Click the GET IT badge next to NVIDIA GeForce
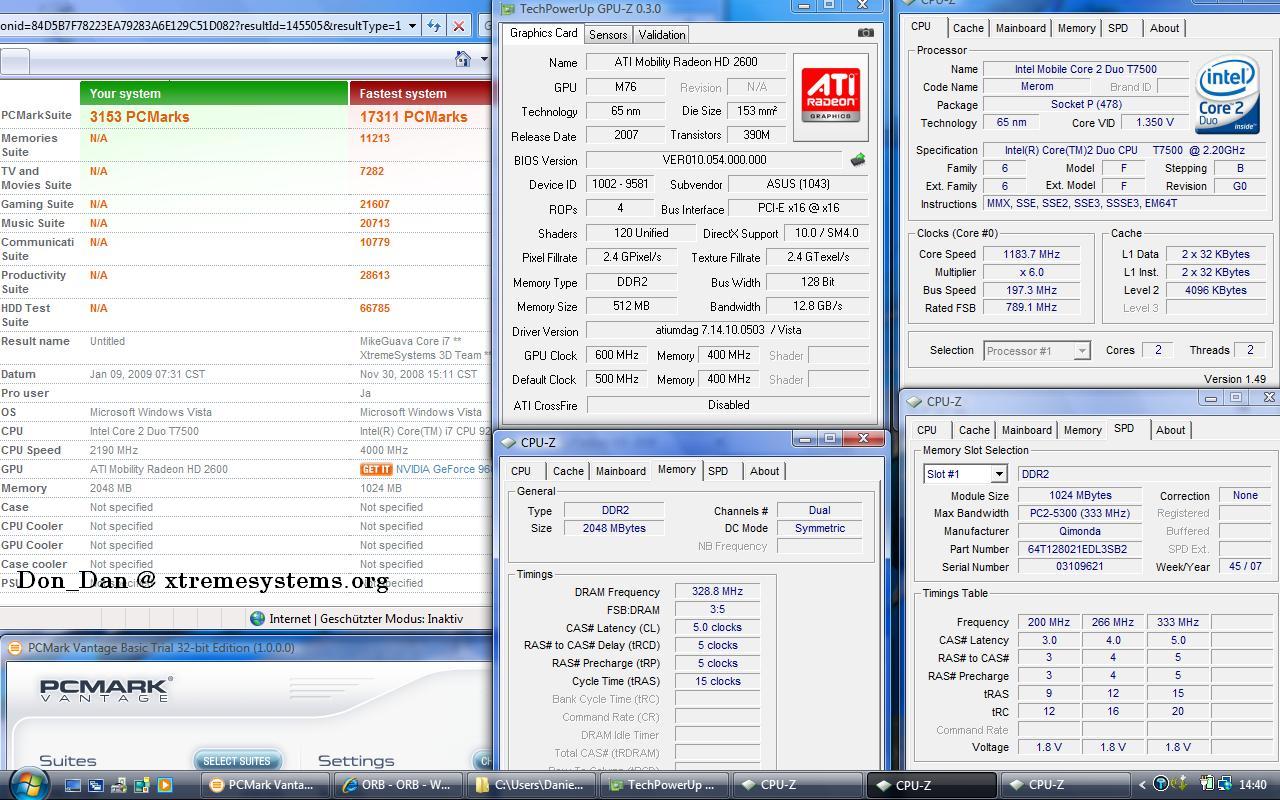The height and width of the screenshot is (800, 1280). pos(376,469)
